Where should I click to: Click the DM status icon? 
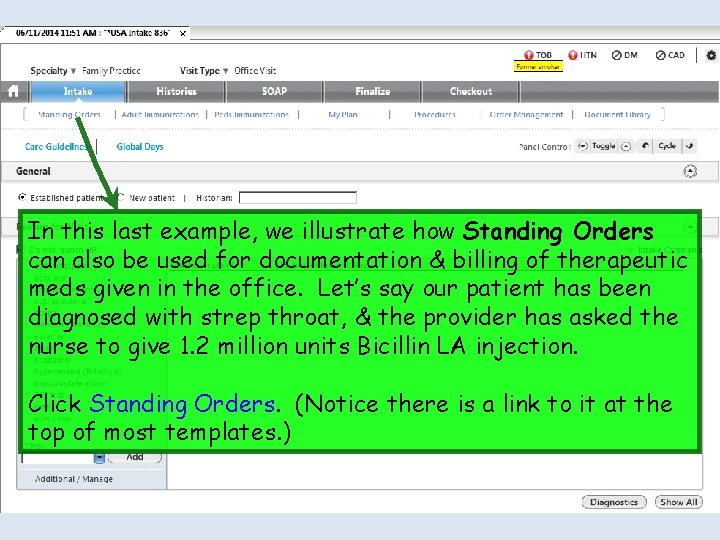pos(616,55)
